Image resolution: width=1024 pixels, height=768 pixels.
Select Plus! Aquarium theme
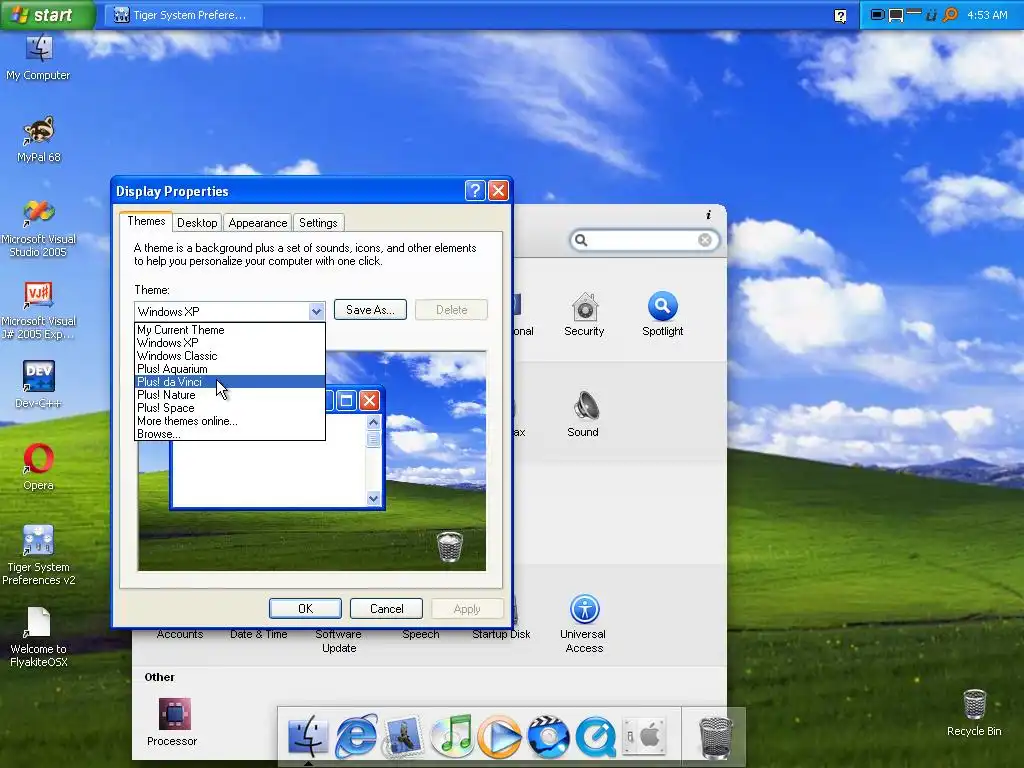pos(230,369)
